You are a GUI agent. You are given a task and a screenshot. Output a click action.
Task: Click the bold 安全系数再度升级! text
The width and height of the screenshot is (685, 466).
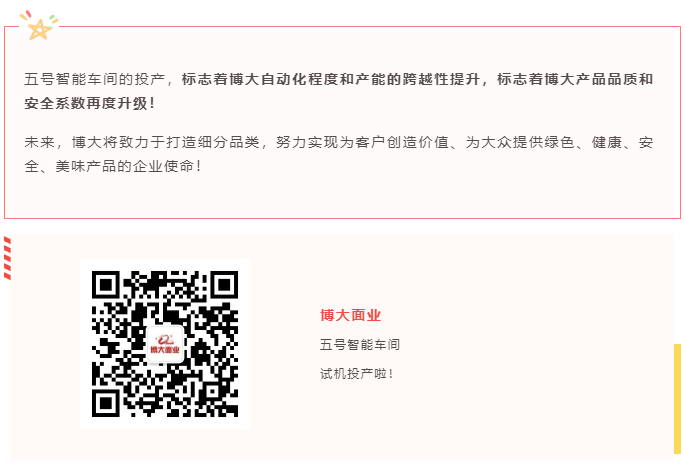[x=90, y=104]
